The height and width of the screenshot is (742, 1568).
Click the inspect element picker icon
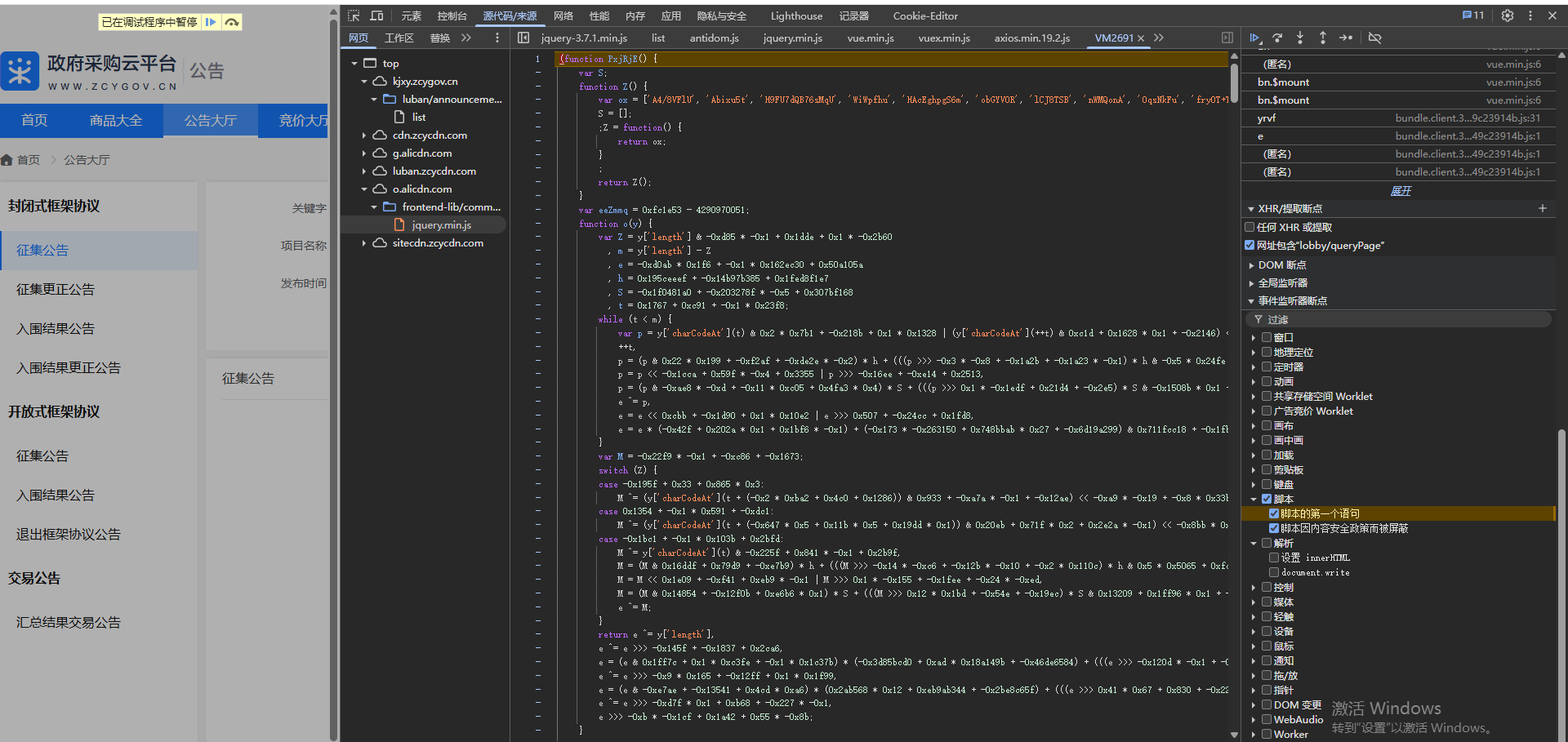[x=354, y=16]
